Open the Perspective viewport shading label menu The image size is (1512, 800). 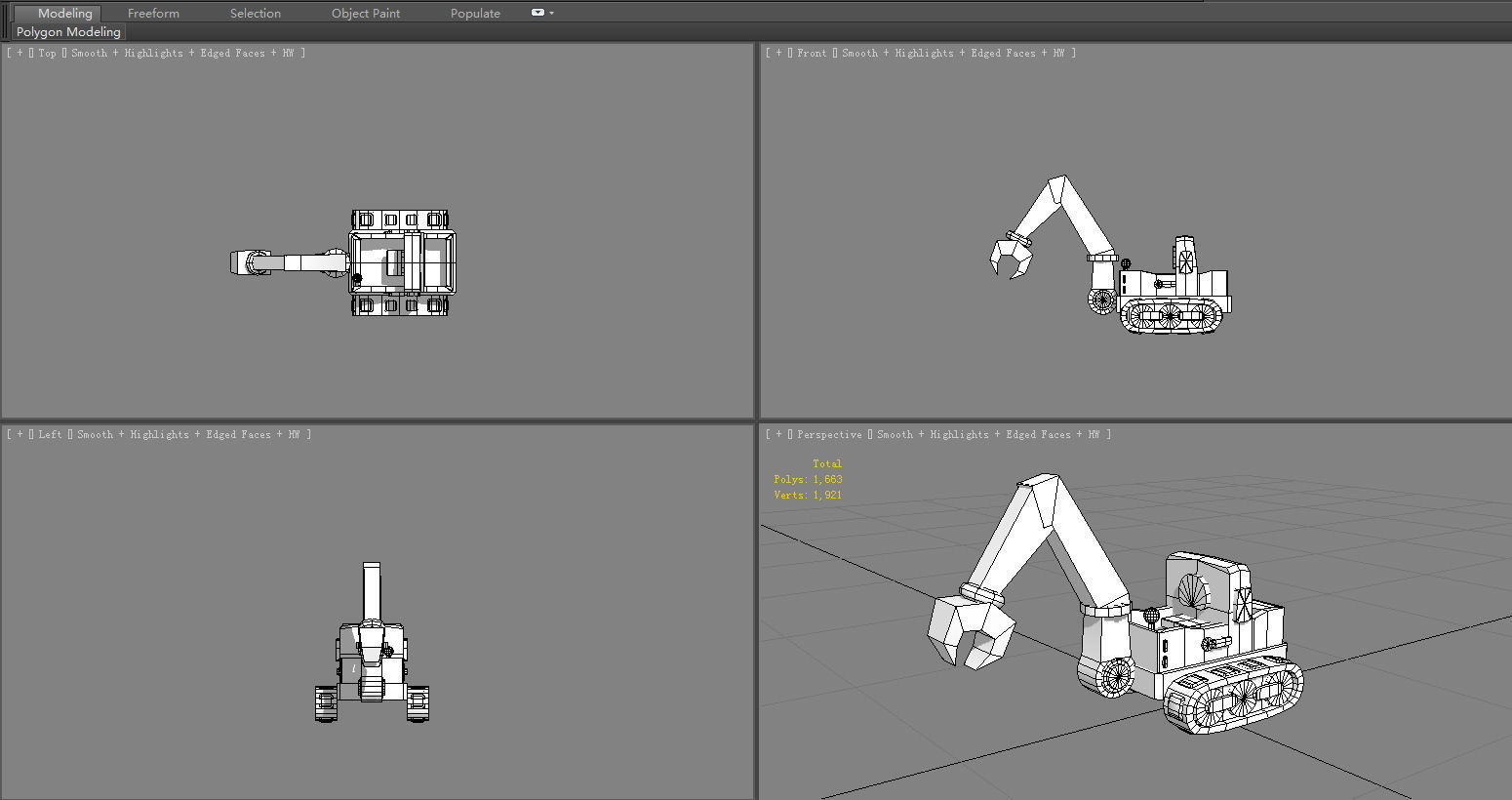click(x=988, y=435)
